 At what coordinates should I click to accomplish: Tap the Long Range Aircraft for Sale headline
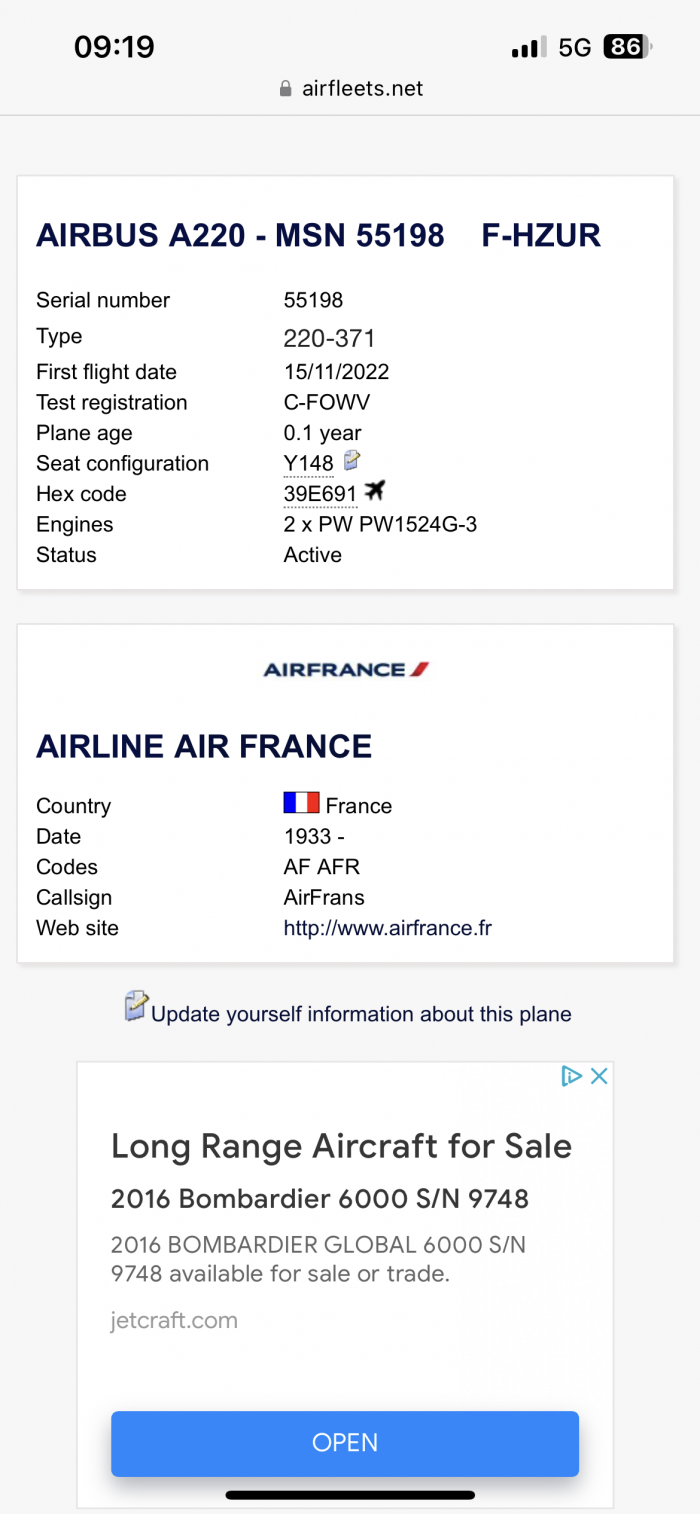[x=342, y=1146]
